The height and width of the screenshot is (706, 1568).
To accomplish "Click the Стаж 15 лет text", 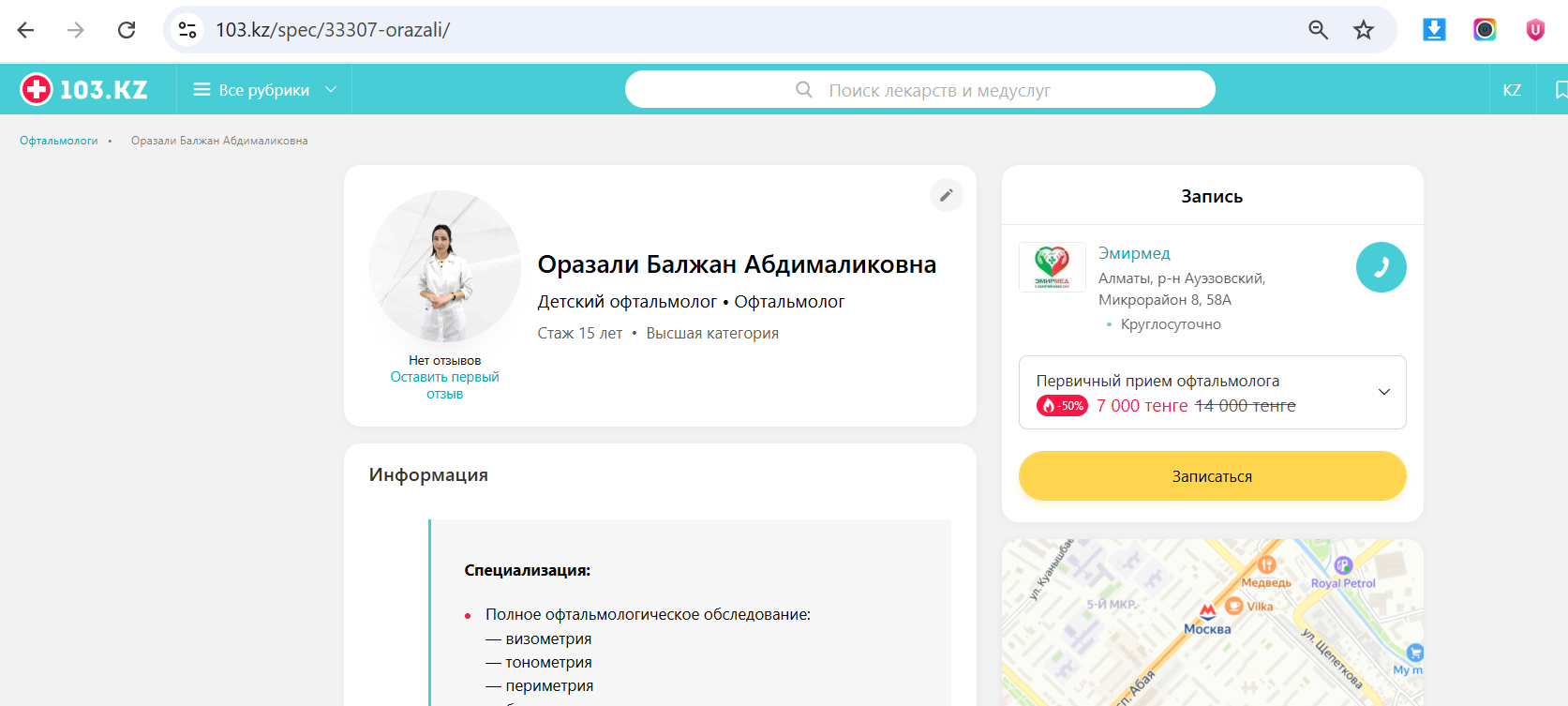I will click(580, 334).
